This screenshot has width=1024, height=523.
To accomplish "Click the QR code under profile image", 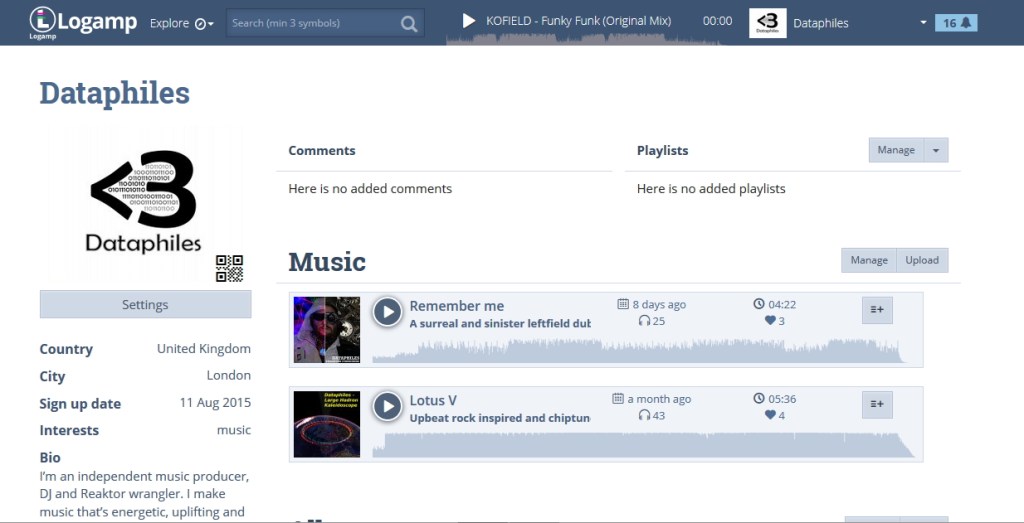I will [229, 268].
